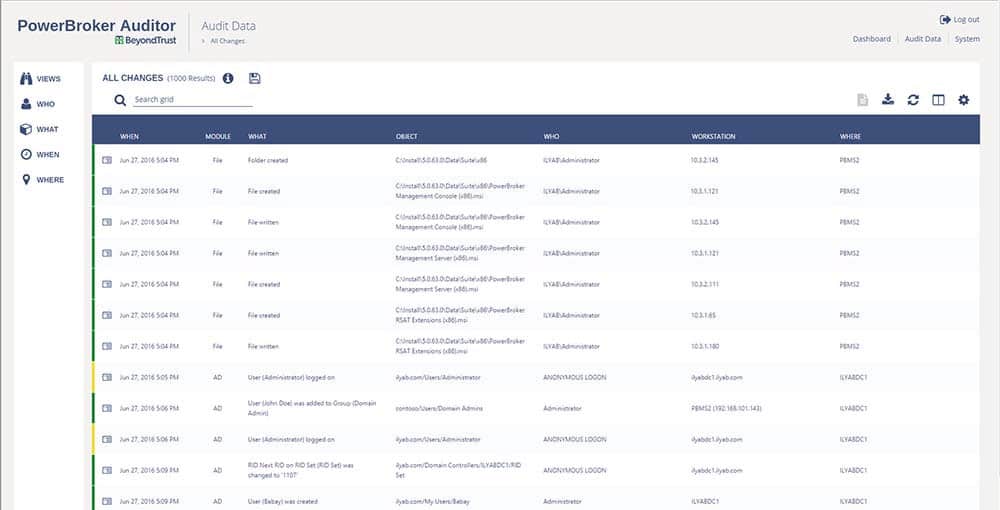Open detail icon for workstation 10.3.2.111 row
The width and height of the screenshot is (1000, 510).
tap(107, 284)
